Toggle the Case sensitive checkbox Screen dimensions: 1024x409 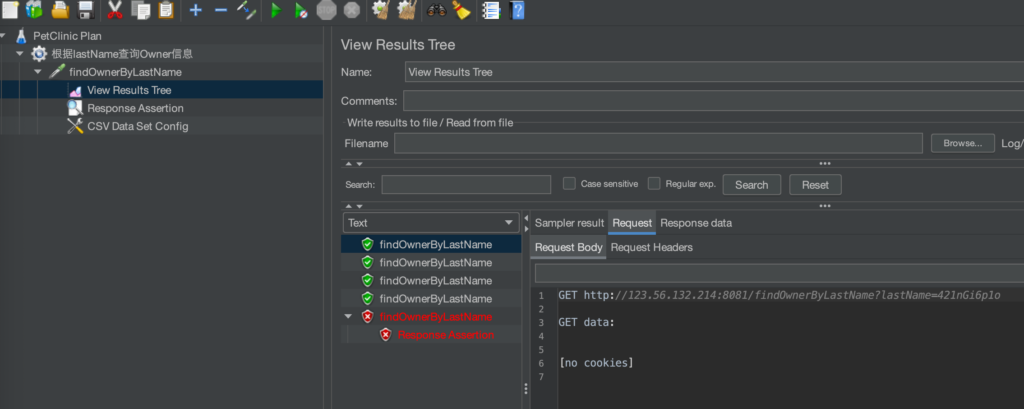click(x=569, y=184)
